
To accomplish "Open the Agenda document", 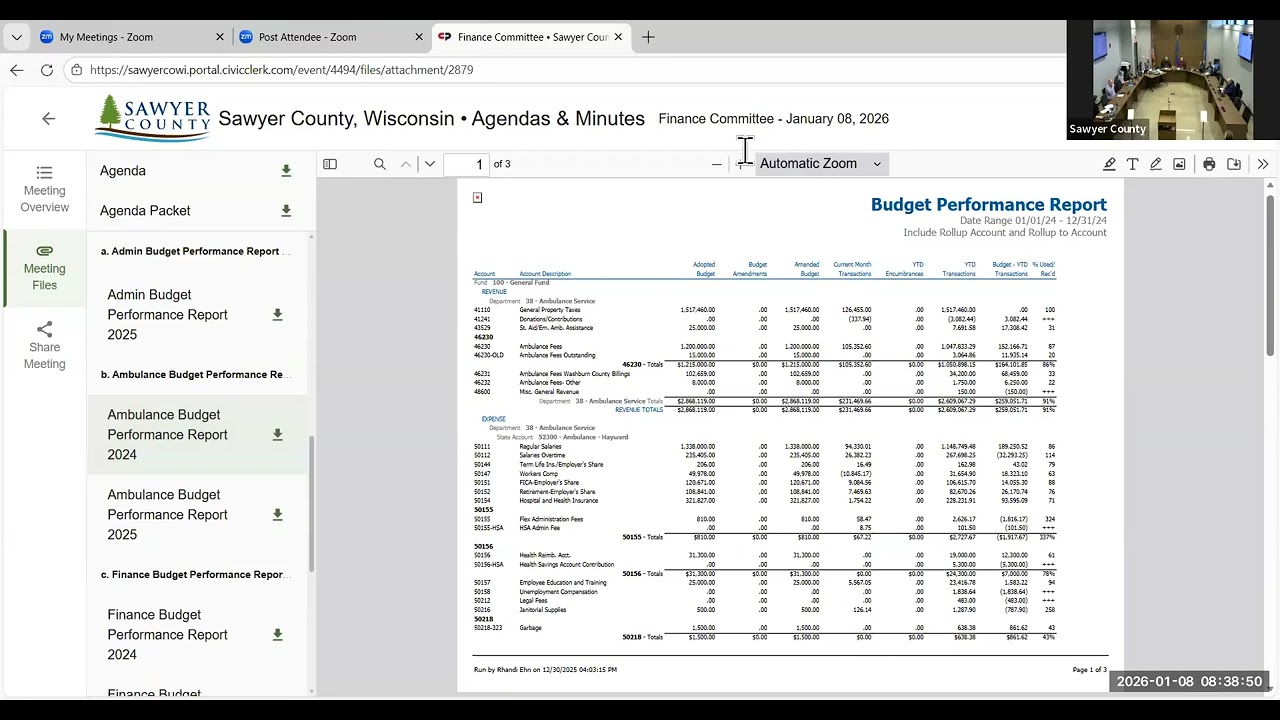I will (x=123, y=171).
